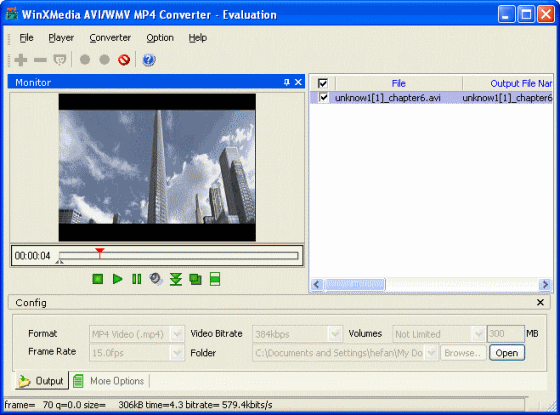Click the 00:00:04 time display
The image size is (560, 415).
coord(32,256)
